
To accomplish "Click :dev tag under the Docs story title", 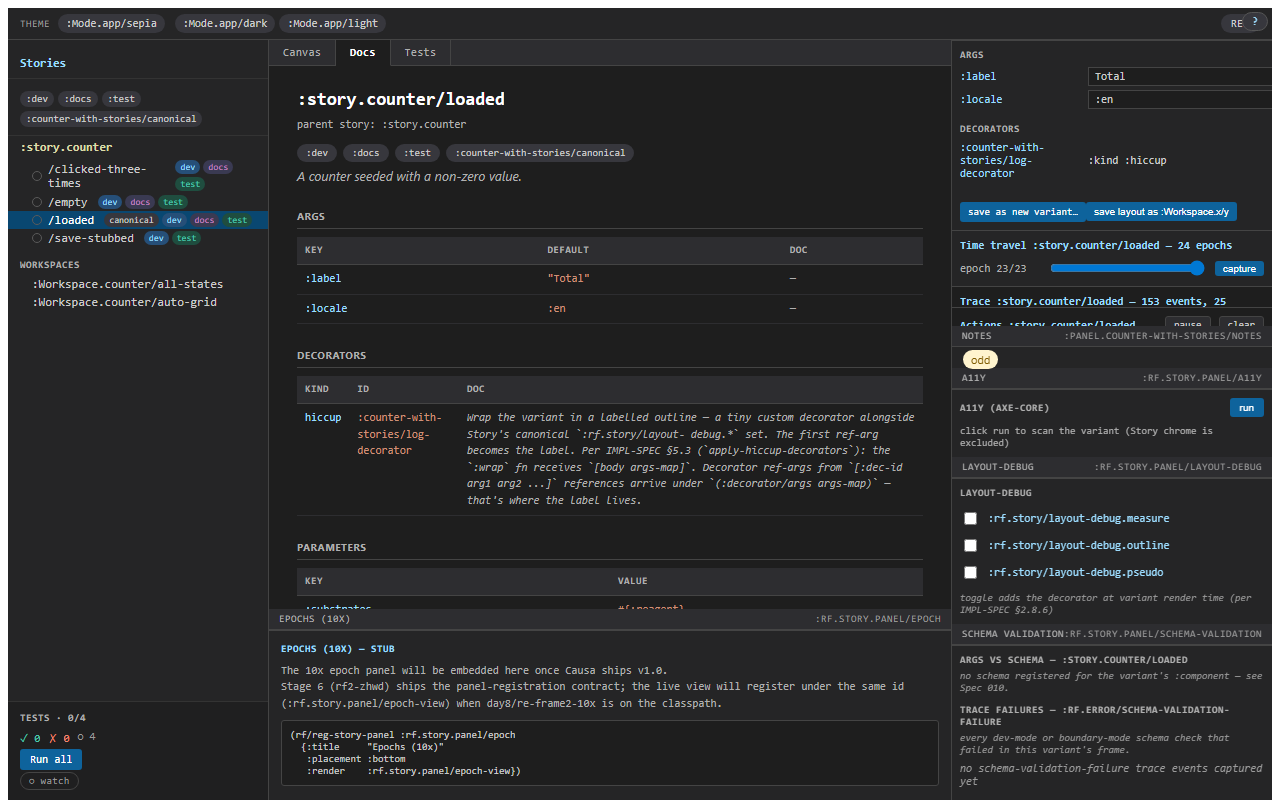I will [317, 153].
